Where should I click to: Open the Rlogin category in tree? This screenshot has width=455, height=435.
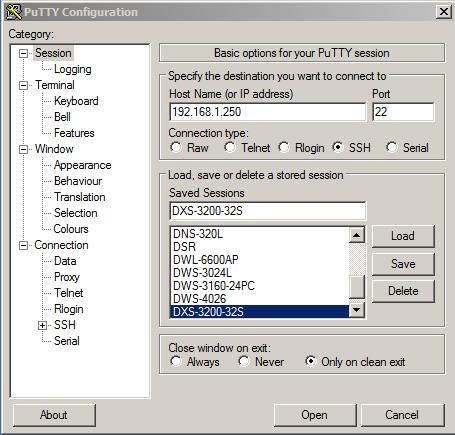pyautogui.click(x=69, y=309)
